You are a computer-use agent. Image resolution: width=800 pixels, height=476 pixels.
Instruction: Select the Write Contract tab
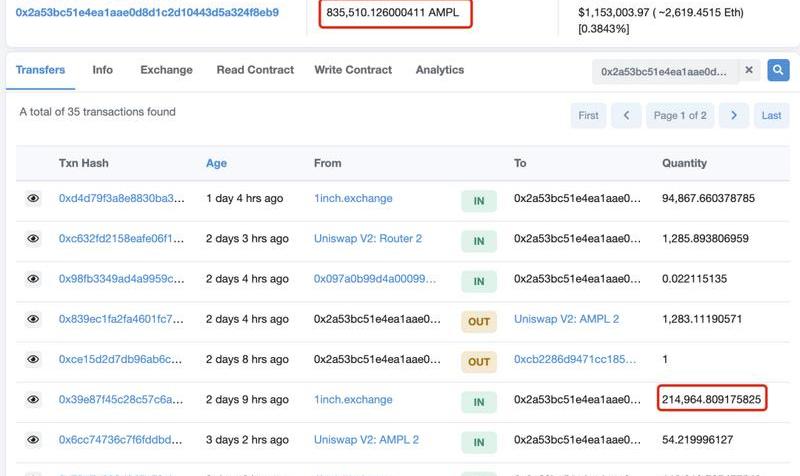pyautogui.click(x=354, y=70)
